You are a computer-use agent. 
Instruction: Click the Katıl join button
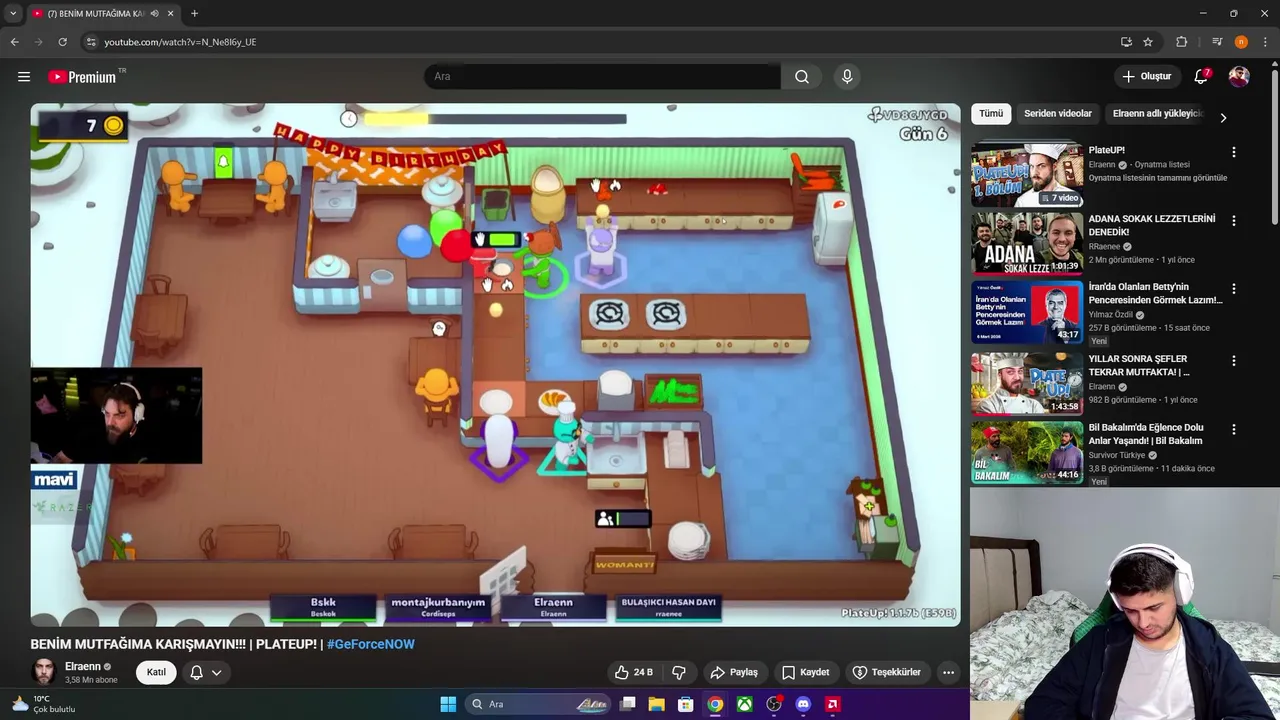(x=157, y=672)
